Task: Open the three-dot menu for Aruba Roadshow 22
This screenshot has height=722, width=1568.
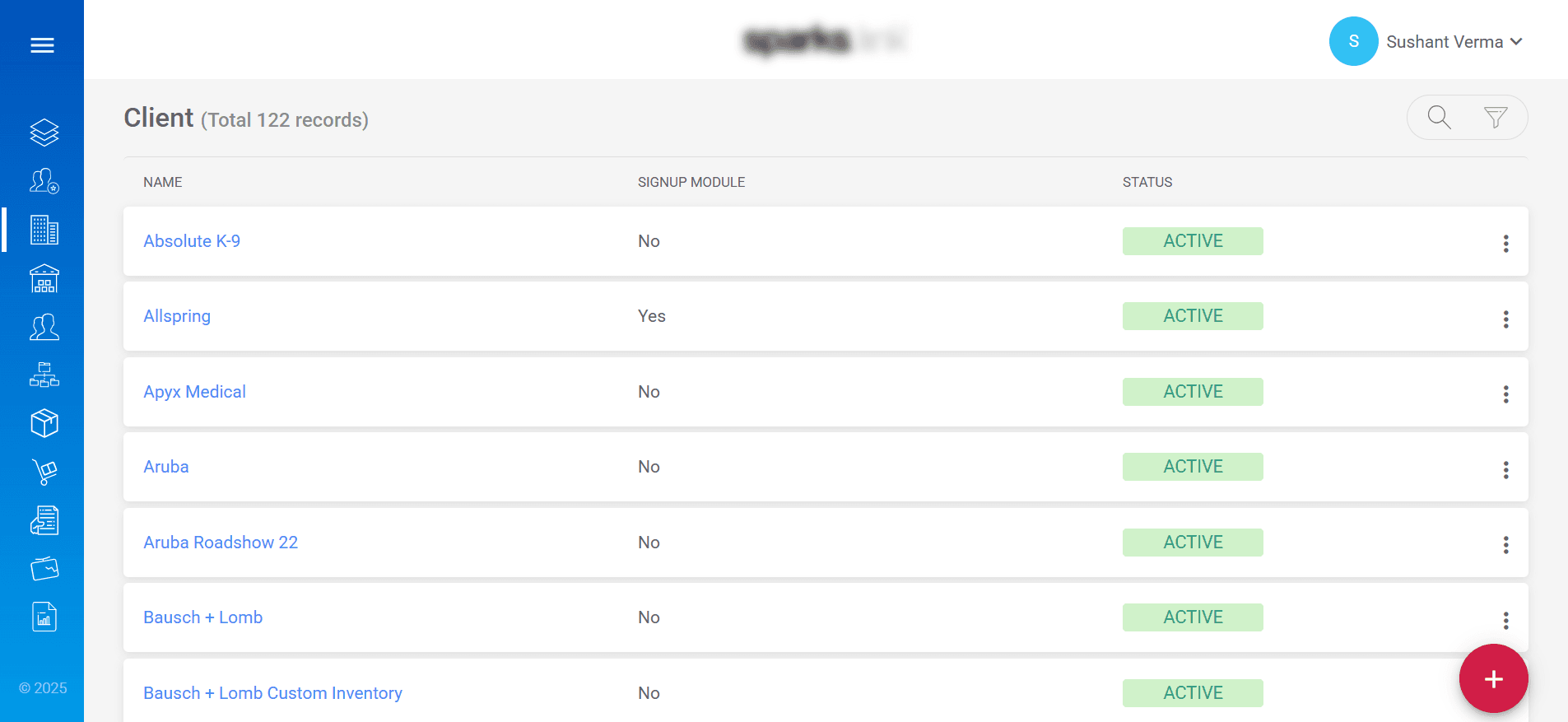Action: click(1506, 544)
